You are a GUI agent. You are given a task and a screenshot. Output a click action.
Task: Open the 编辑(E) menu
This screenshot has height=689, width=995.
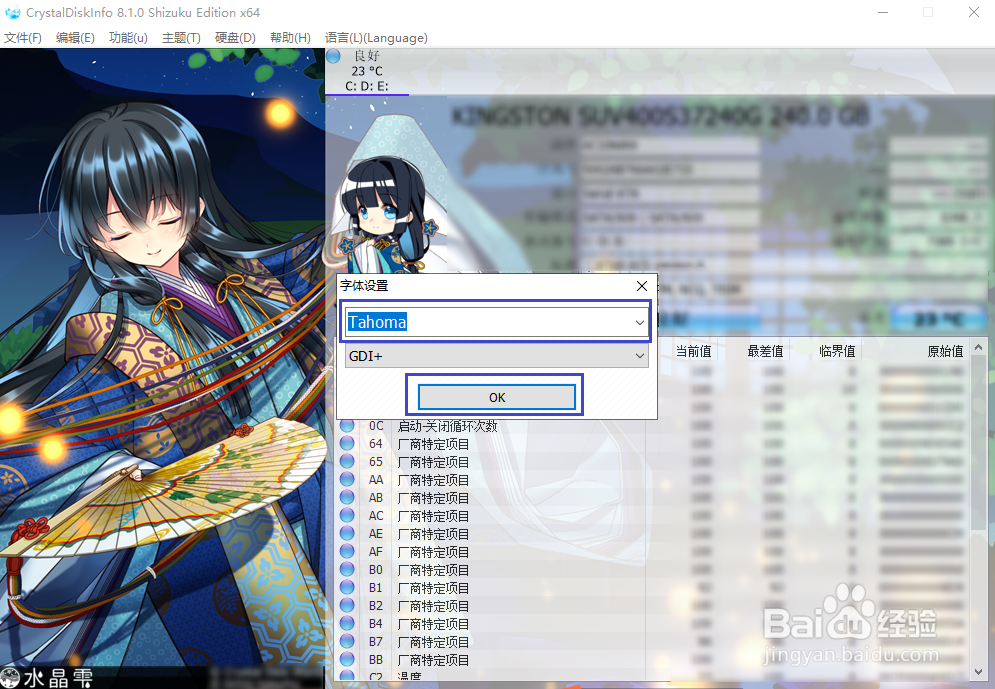[x=75, y=37]
